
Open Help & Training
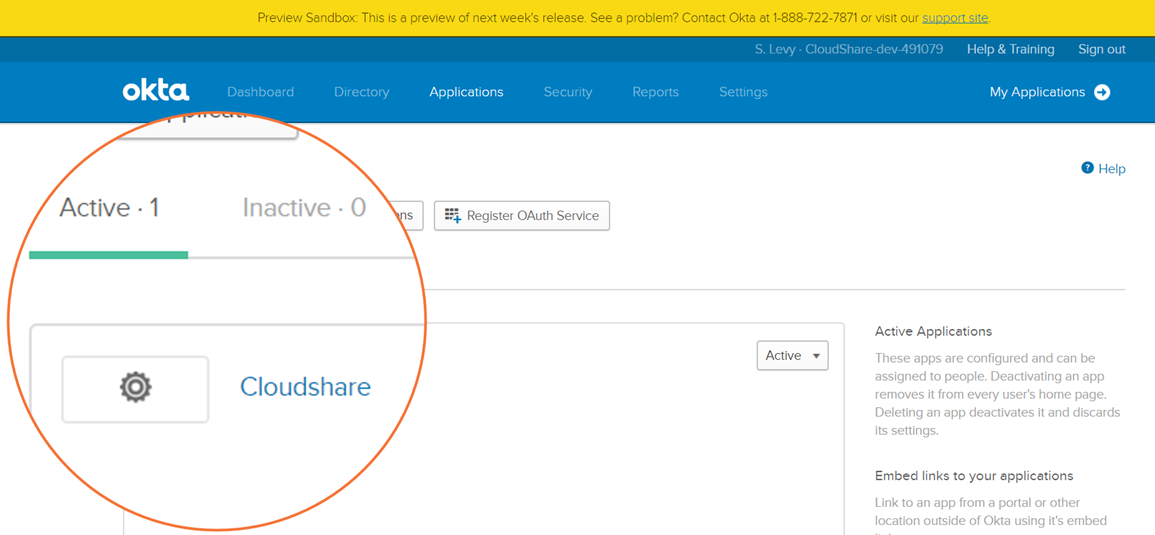tap(1010, 49)
